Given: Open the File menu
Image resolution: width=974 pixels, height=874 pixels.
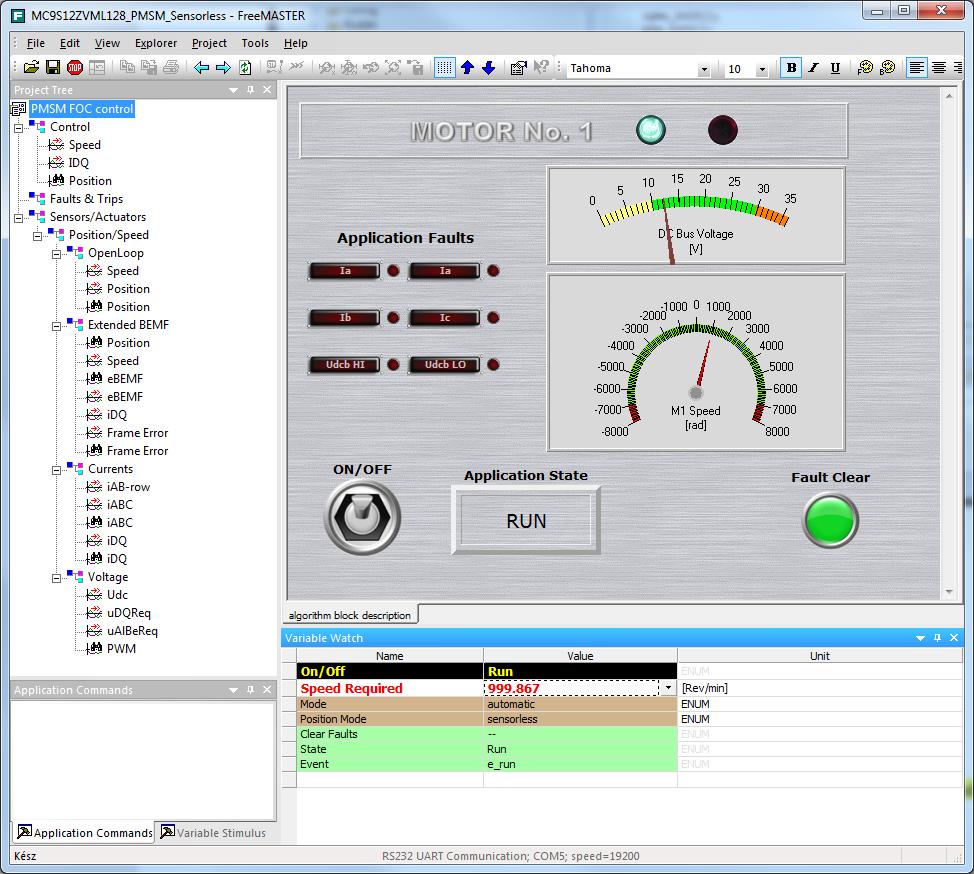Looking at the screenshot, I should [x=36, y=43].
